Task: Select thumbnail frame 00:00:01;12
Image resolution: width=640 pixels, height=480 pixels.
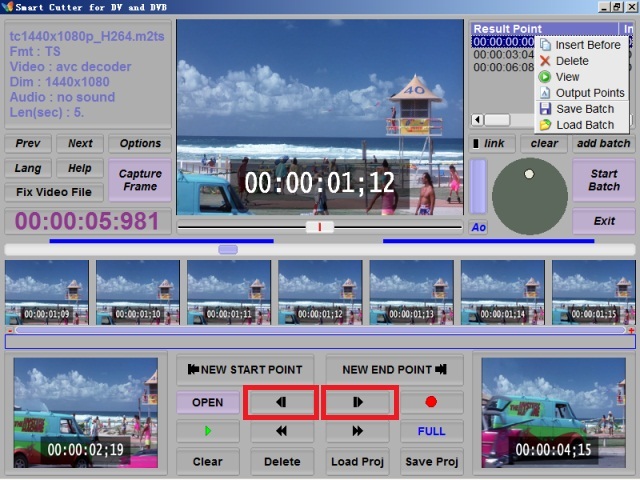Action: point(320,293)
